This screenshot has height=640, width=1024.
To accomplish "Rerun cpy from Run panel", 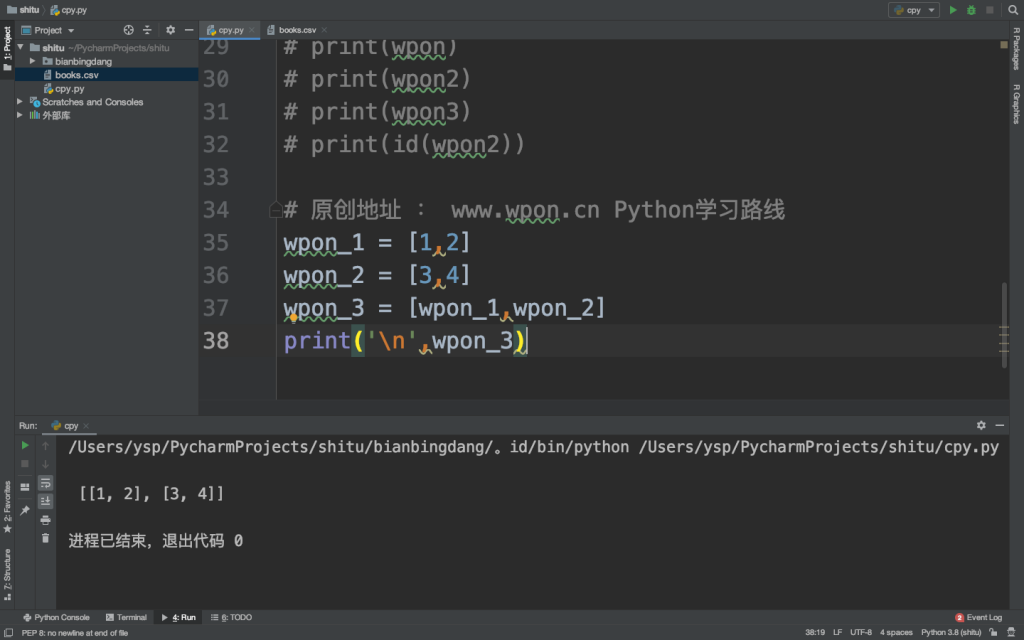I will click(x=25, y=445).
